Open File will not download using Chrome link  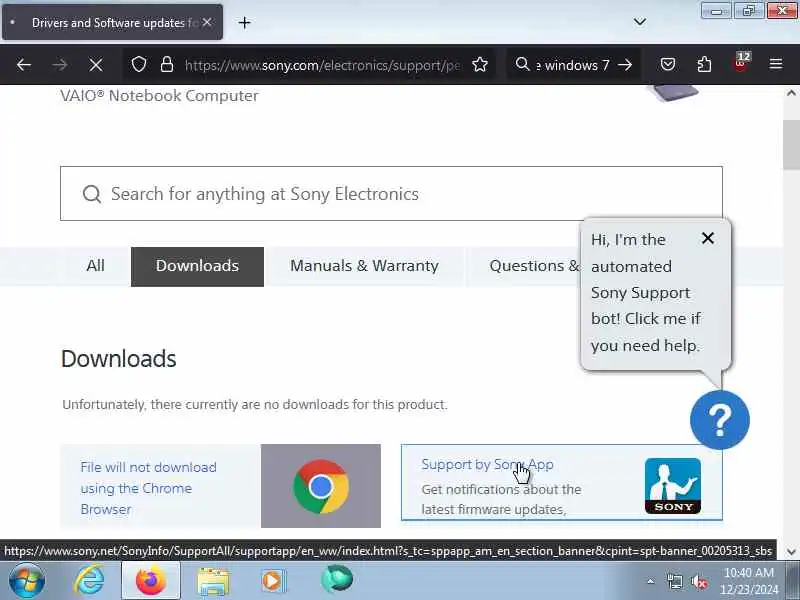(148, 488)
